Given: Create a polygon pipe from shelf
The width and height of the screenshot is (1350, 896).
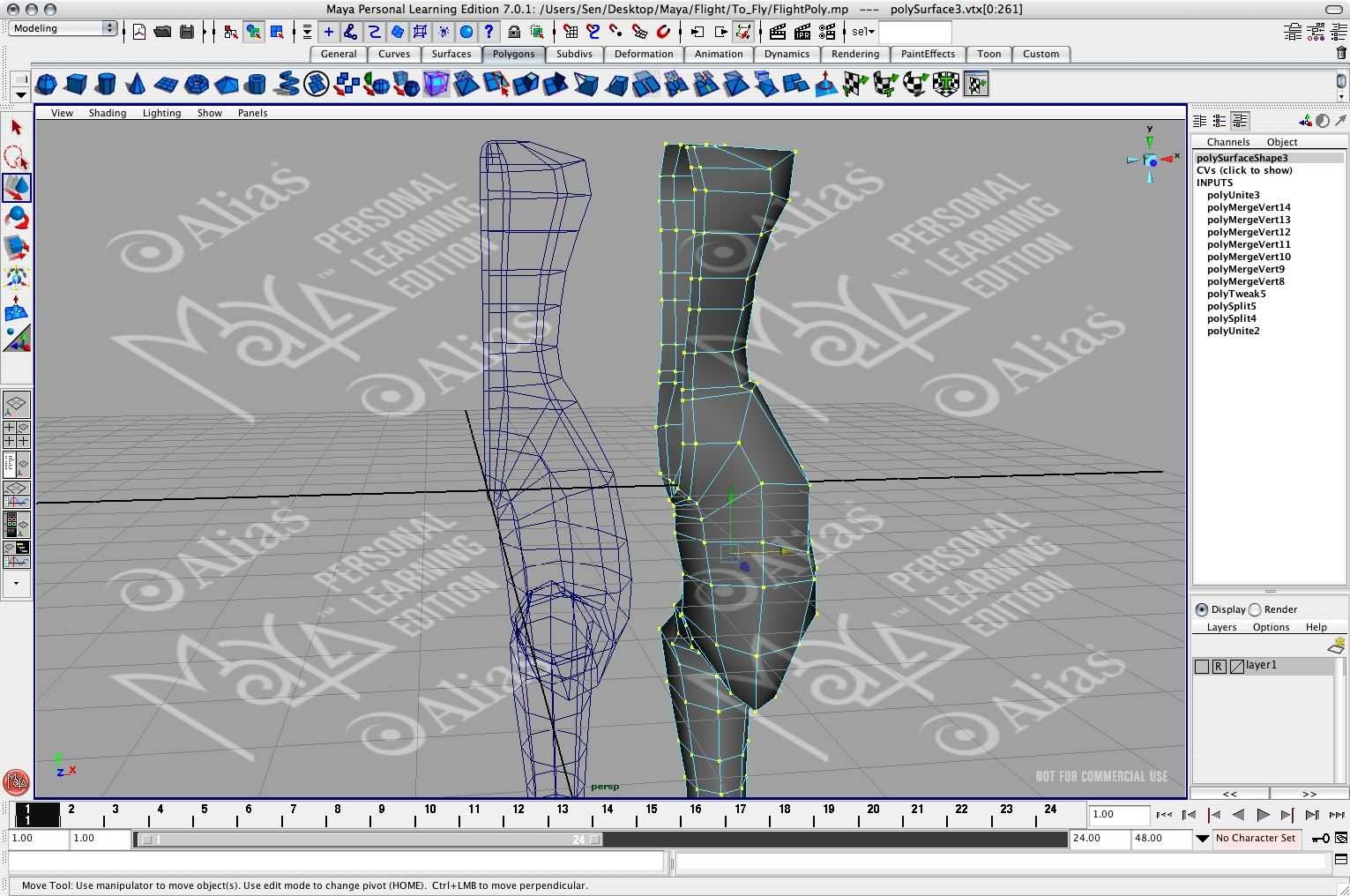Looking at the screenshot, I should point(256,85).
